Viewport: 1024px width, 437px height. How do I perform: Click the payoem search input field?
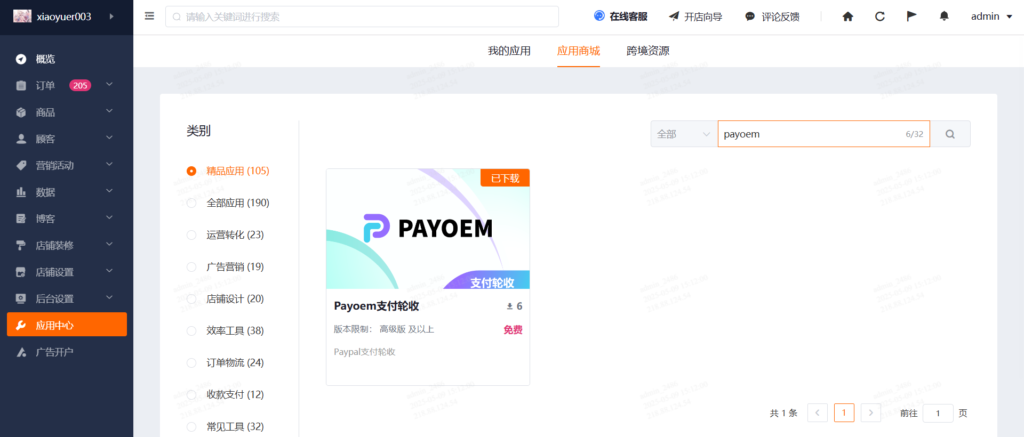810,134
